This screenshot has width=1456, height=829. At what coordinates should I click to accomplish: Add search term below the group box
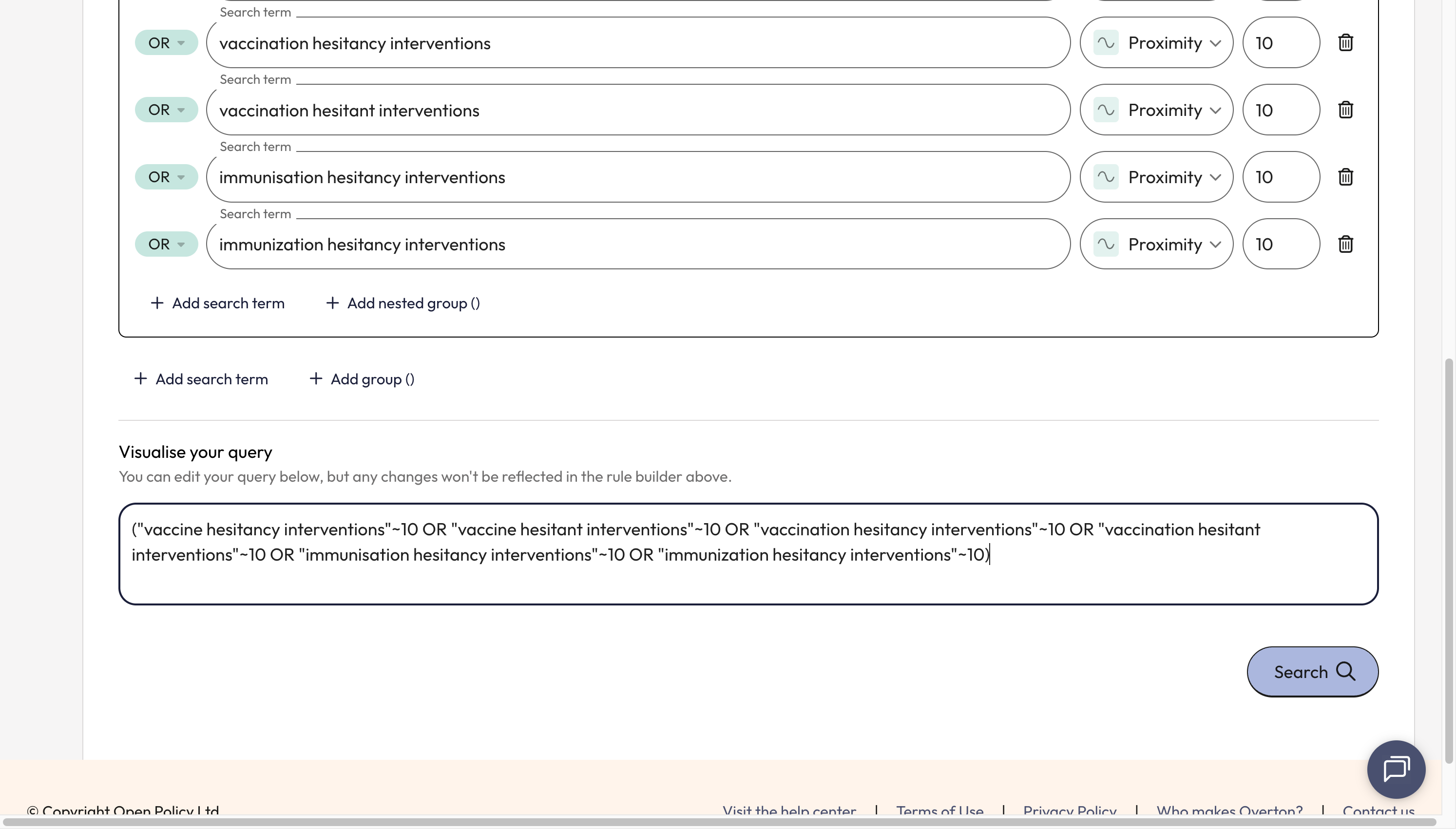tap(201, 379)
